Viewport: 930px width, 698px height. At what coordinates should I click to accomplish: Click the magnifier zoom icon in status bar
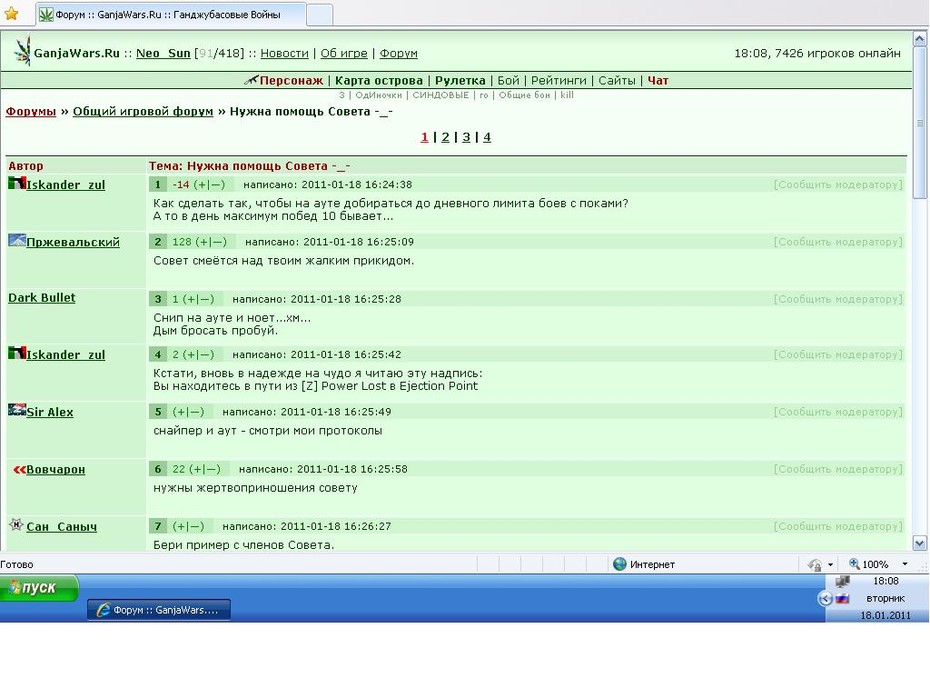854,564
